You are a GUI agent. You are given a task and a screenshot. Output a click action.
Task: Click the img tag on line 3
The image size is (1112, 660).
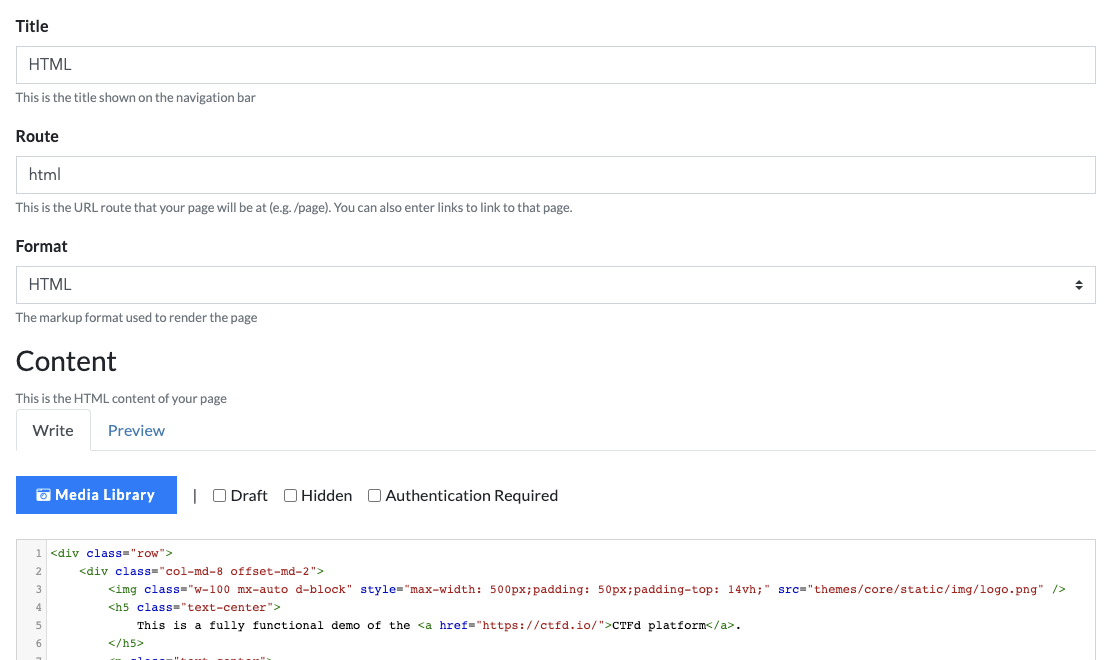pyautogui.click(x=126, y=589)
